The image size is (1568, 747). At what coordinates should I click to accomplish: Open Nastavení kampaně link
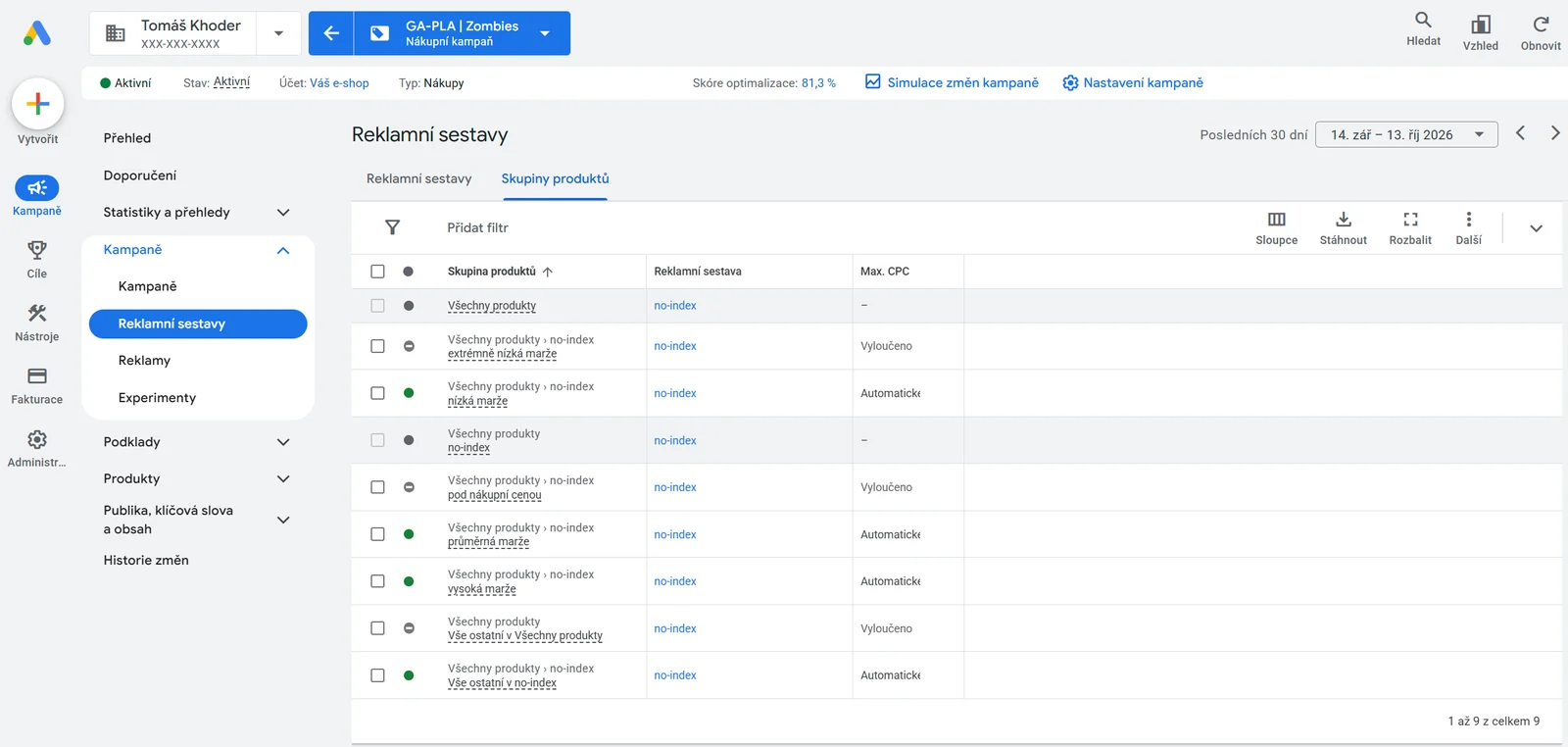(1133, 83)
